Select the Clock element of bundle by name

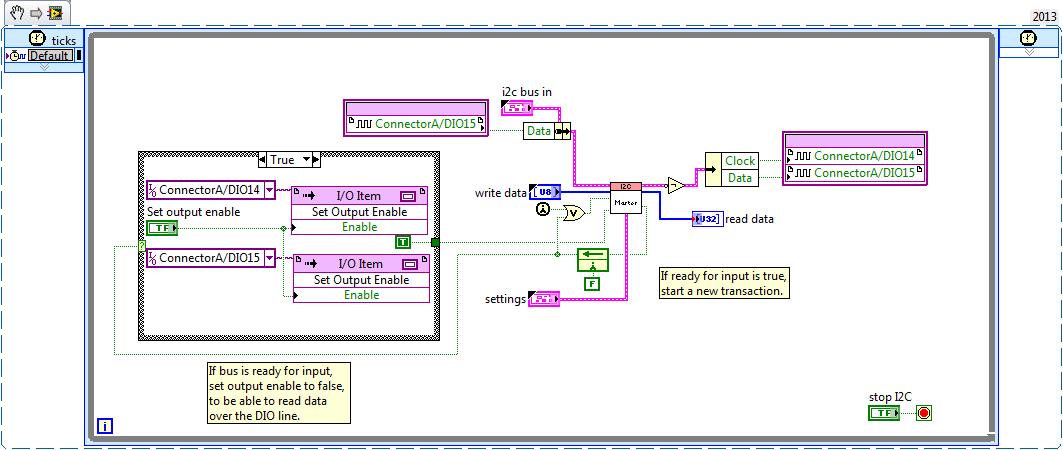[x=740, y=161]
